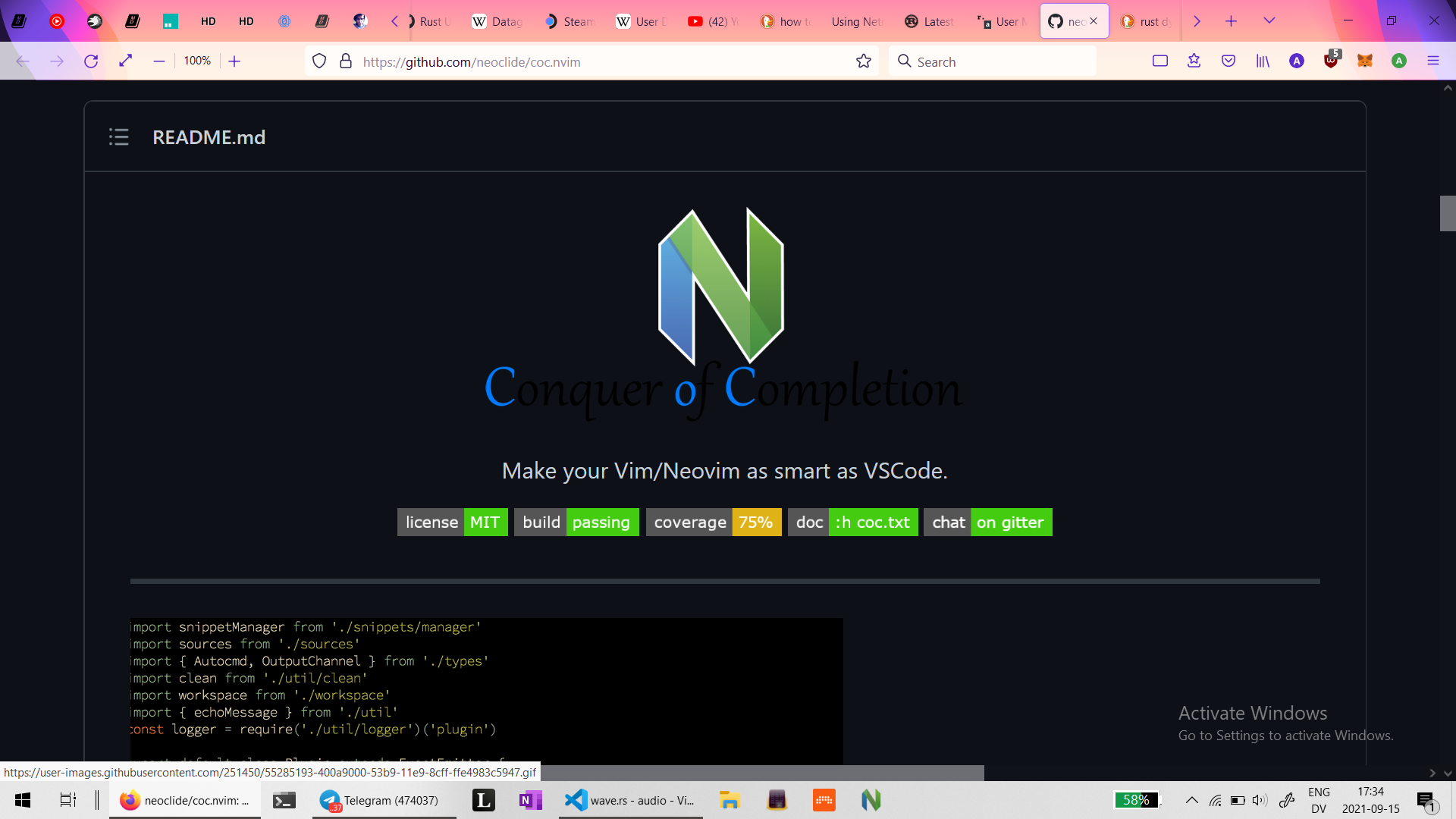Viewport: 1456px width, 819px height.
Task: Open the MetaMask fox extension
Action: [1365, 61]
